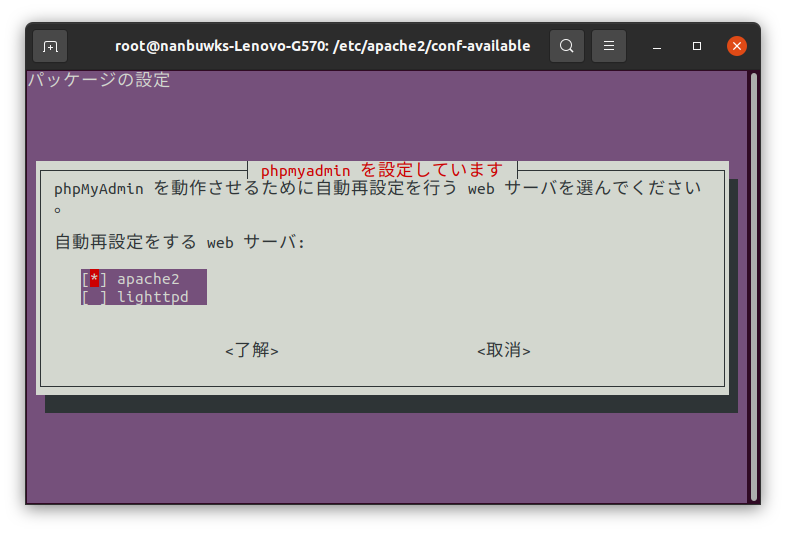Minimize the terminal window
786x533 pixels.
[x=657, y=46]
